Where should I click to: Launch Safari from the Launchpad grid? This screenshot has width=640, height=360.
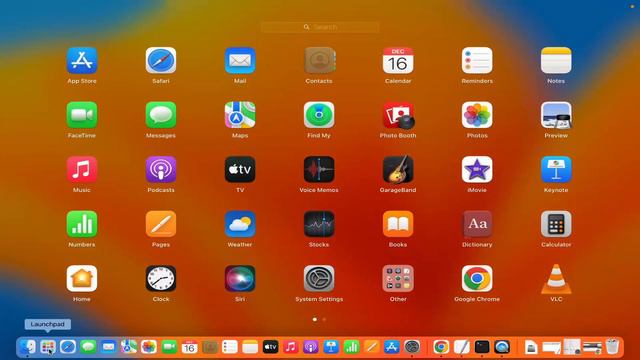click(161, 60)
